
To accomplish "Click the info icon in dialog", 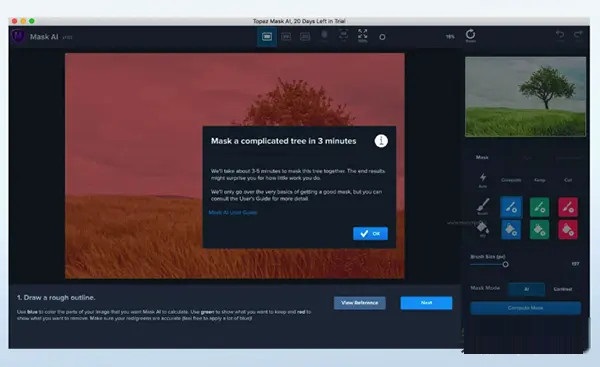I will click(381, 141).
